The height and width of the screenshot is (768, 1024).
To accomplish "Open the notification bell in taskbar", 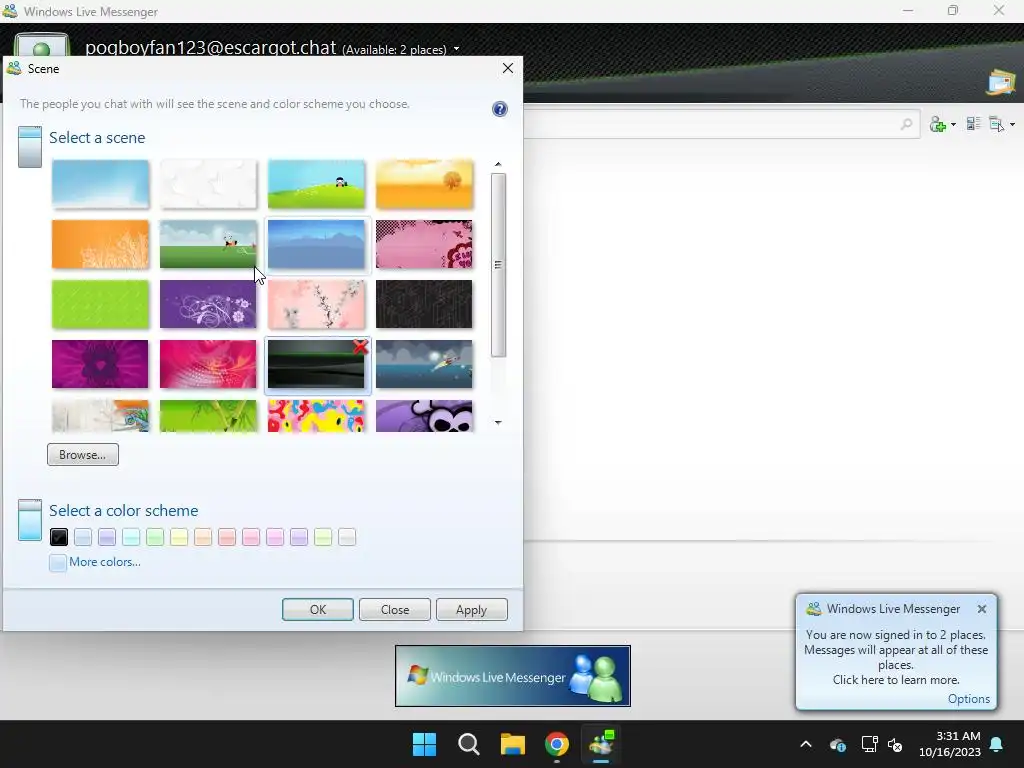I will [x=997, y=744].
